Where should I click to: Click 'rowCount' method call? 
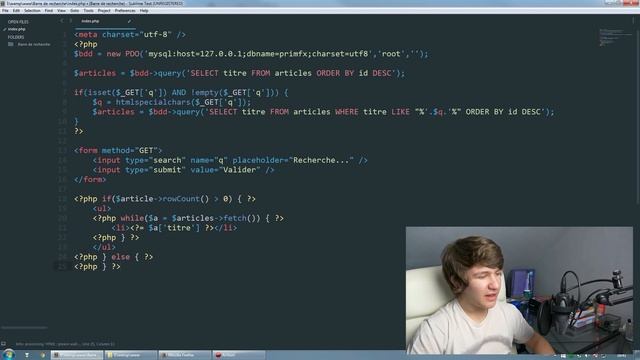pyautogui.click(x=181, y=199)
